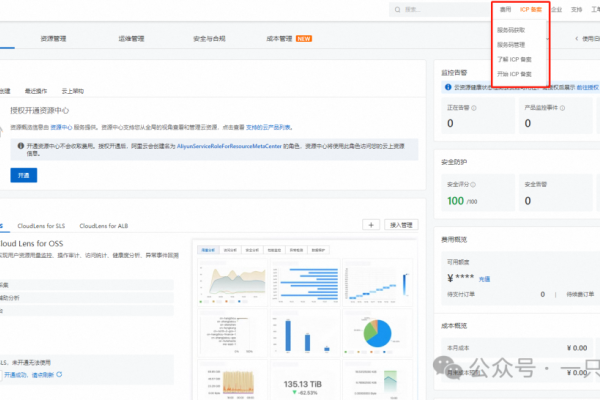Click the 前往授权 link in monitoring notice
Viewport: 600px width, 400px height.
(x=587, y=88)
